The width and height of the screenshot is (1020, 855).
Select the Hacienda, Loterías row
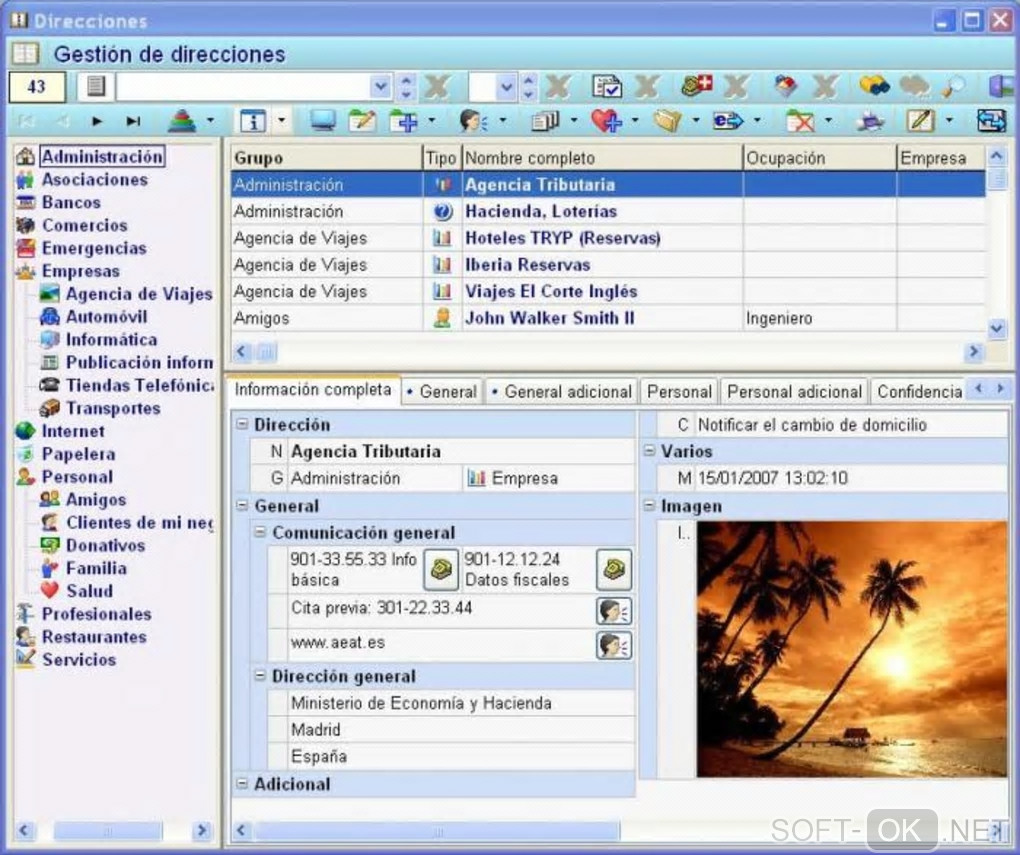pyautogui.click(x=608, y=211)
